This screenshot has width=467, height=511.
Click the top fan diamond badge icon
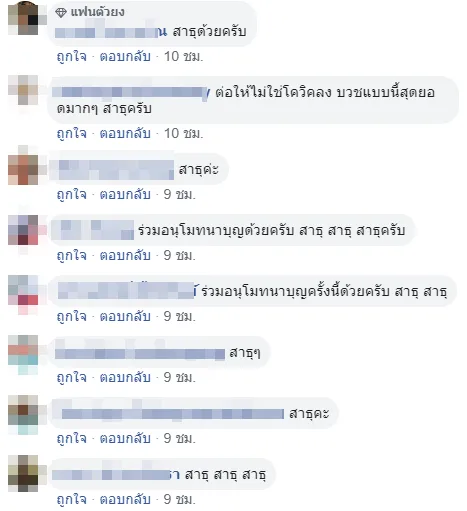click(x=61, y=13)
